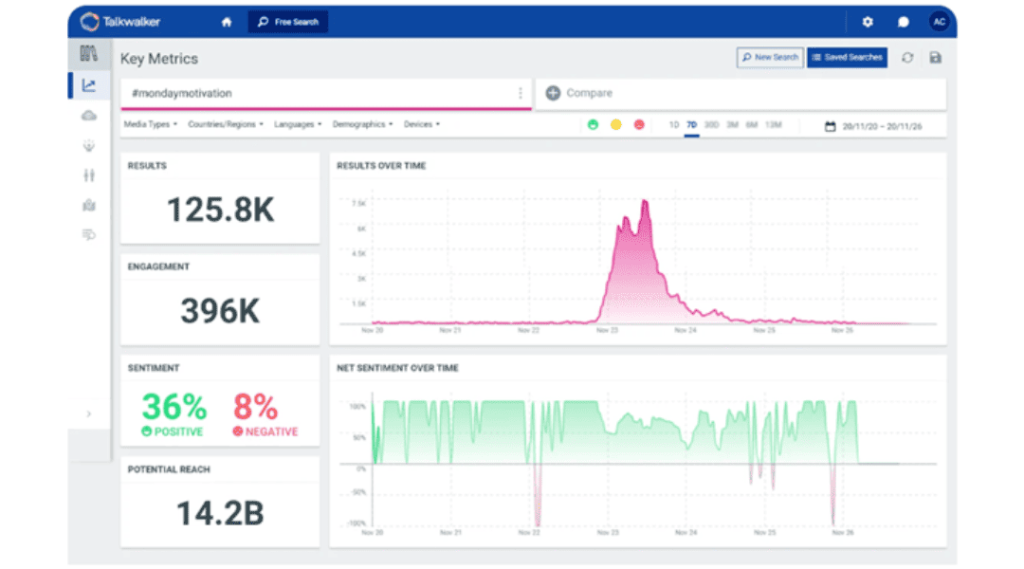Expand the Demographics dropdown
The height and width of the screenshot is (569, 1024).
[x=362, y=125]
